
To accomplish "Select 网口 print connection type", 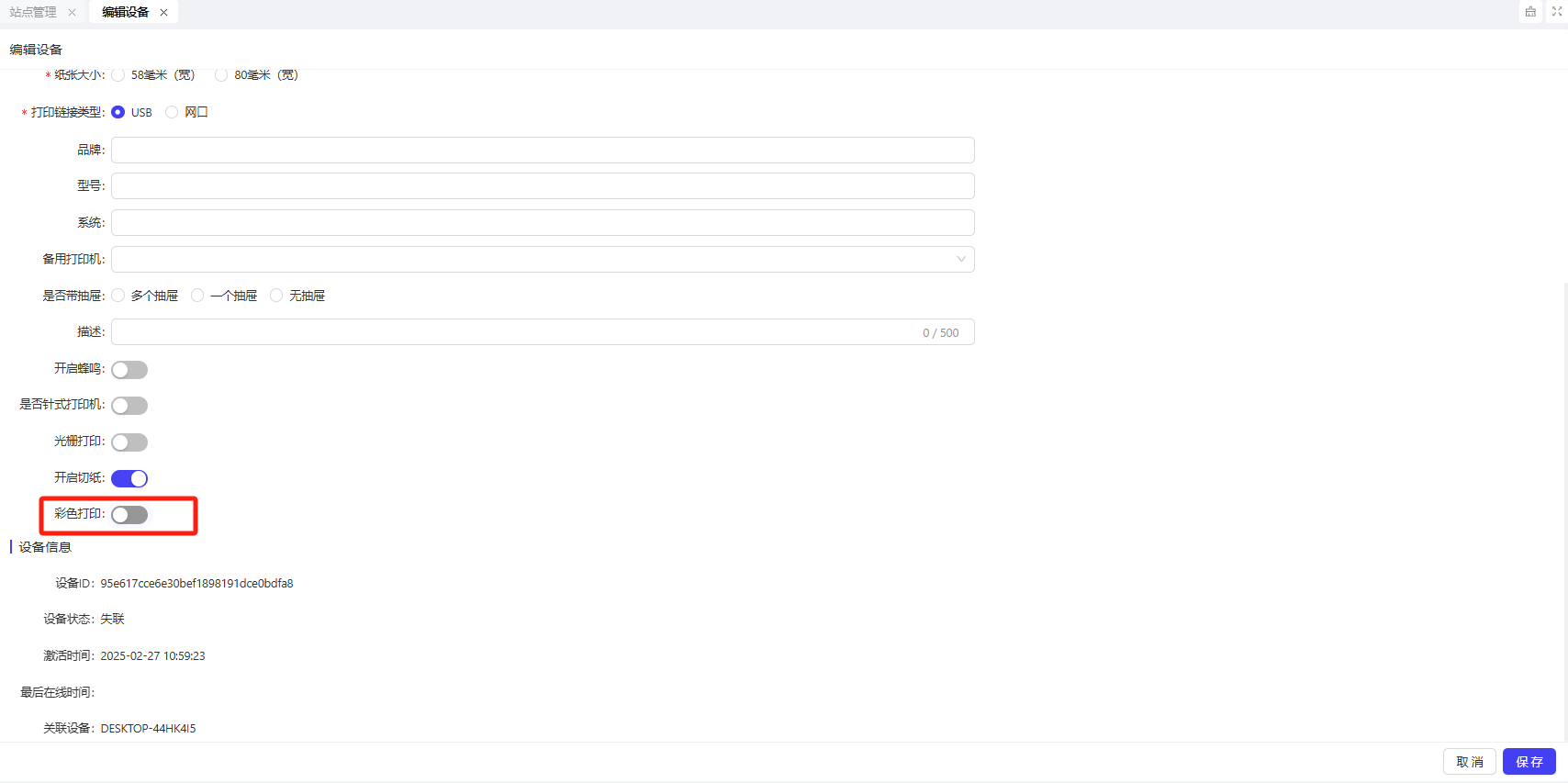I will click(x=172, y=112).
